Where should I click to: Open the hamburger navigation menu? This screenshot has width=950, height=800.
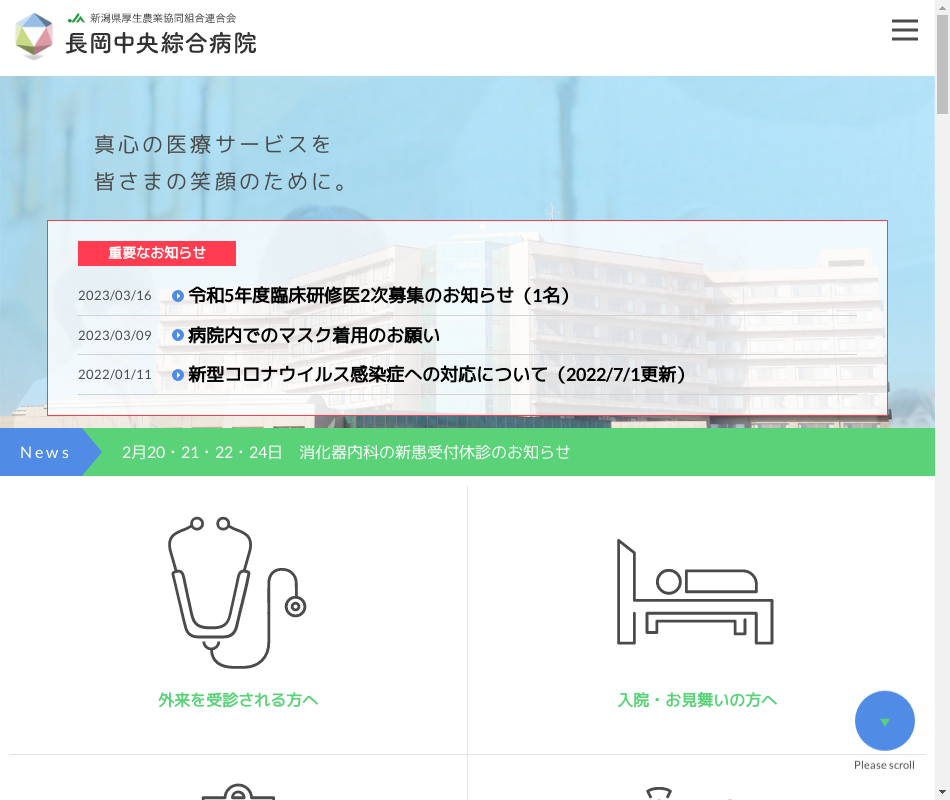pos(904,31)
